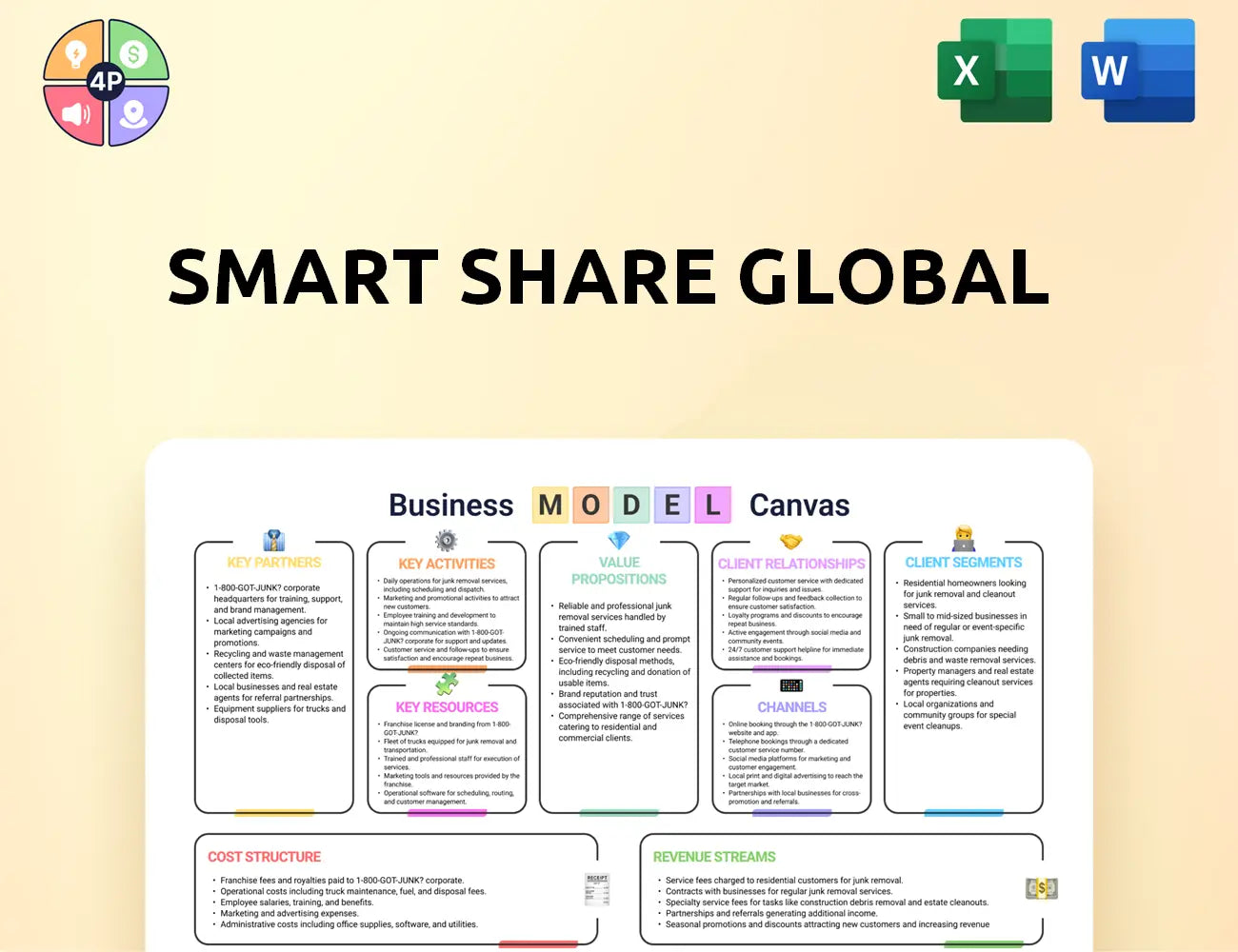
Task: Click the Value Propositions diamond icon
Action: pos(619,540)
